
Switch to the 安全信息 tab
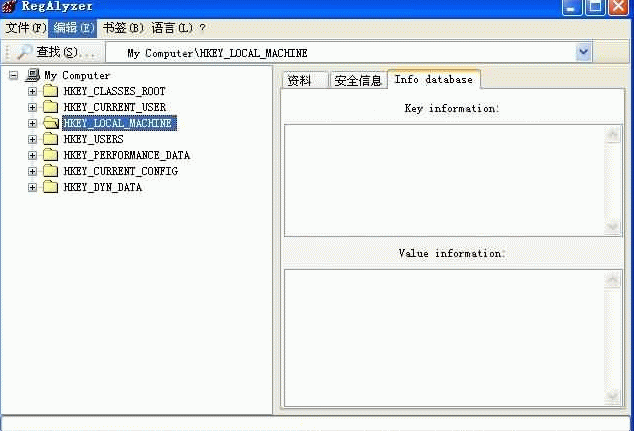click(x=358, y=80)
